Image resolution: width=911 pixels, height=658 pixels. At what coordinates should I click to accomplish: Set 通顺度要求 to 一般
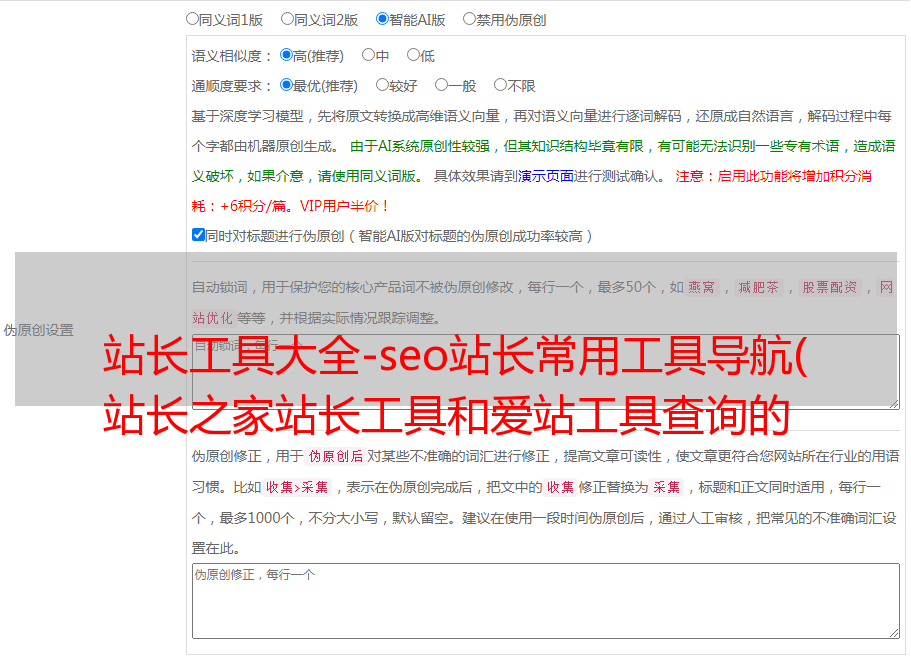coord(441,85)
